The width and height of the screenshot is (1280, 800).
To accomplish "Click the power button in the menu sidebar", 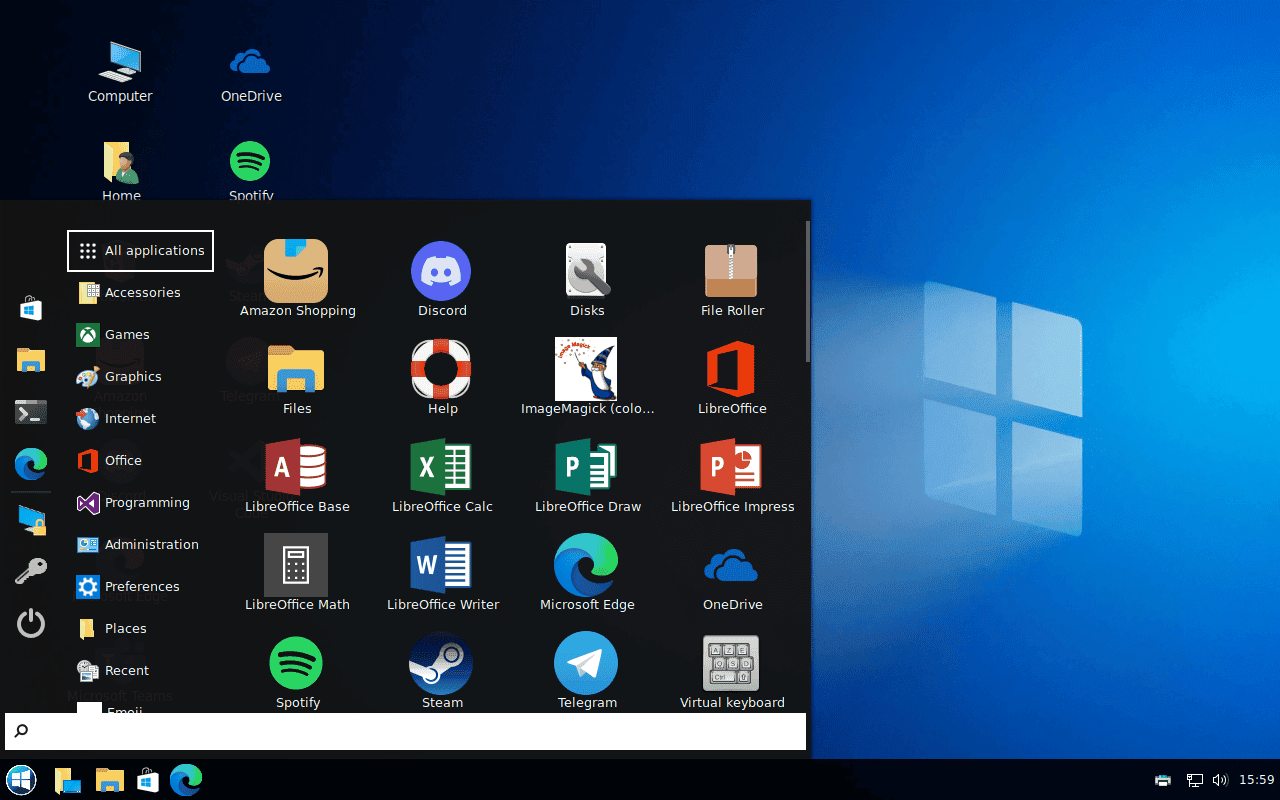I will (31, 624).
